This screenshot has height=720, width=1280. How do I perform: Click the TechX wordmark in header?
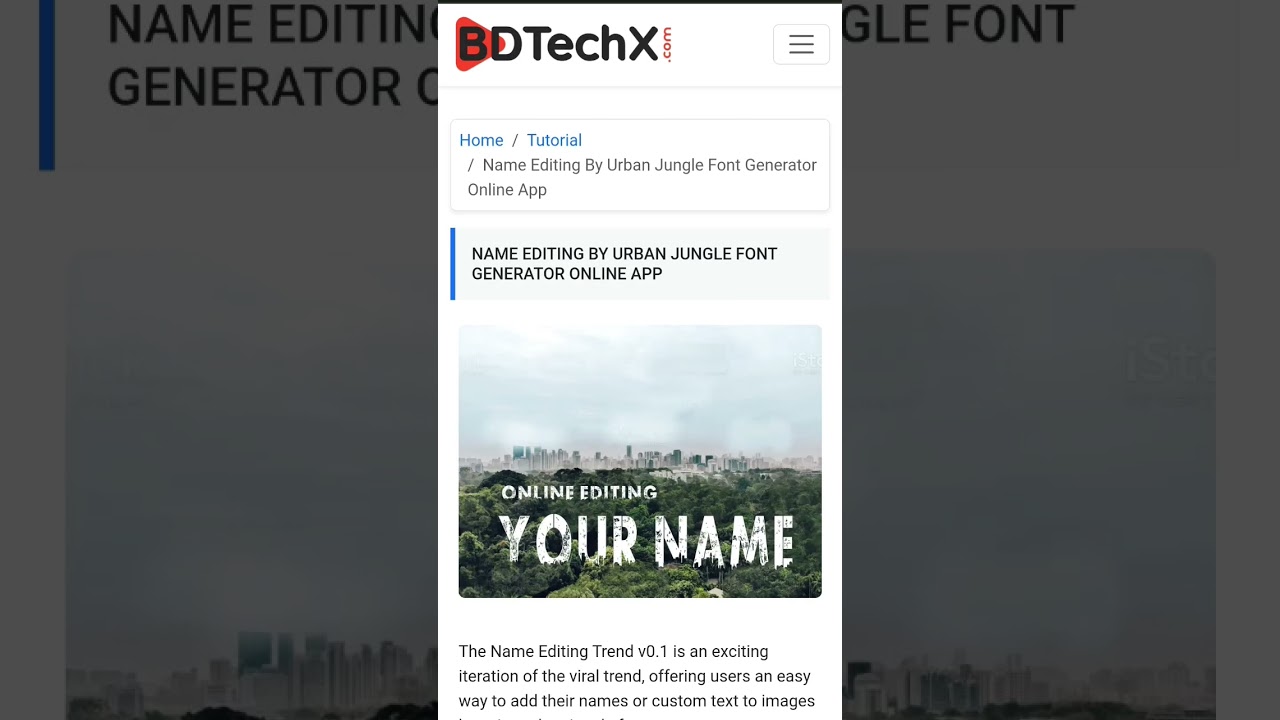point(590,44)
